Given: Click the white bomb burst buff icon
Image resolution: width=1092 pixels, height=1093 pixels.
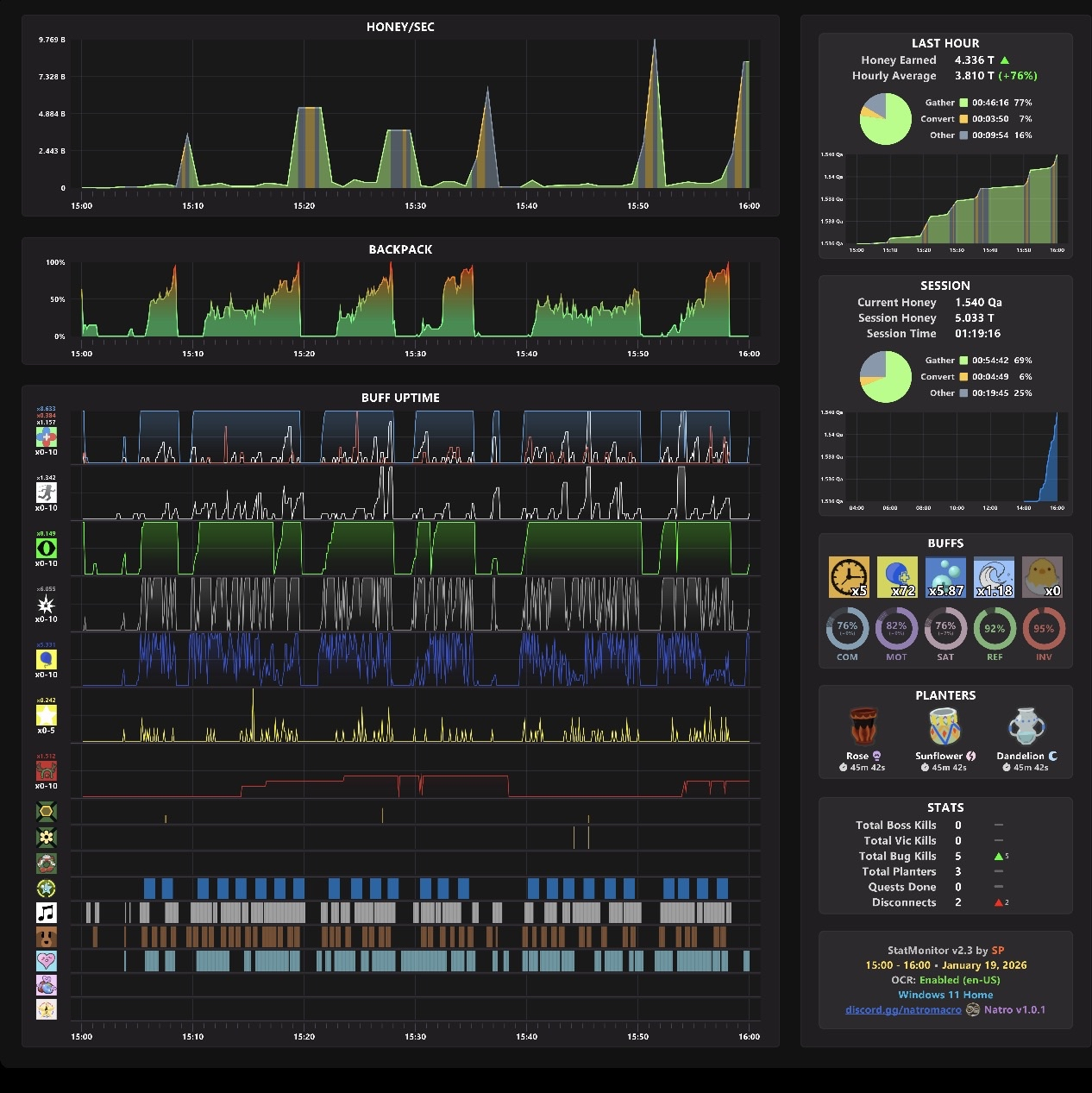Looking at the screenshot, I should click(x=47, y=604).
